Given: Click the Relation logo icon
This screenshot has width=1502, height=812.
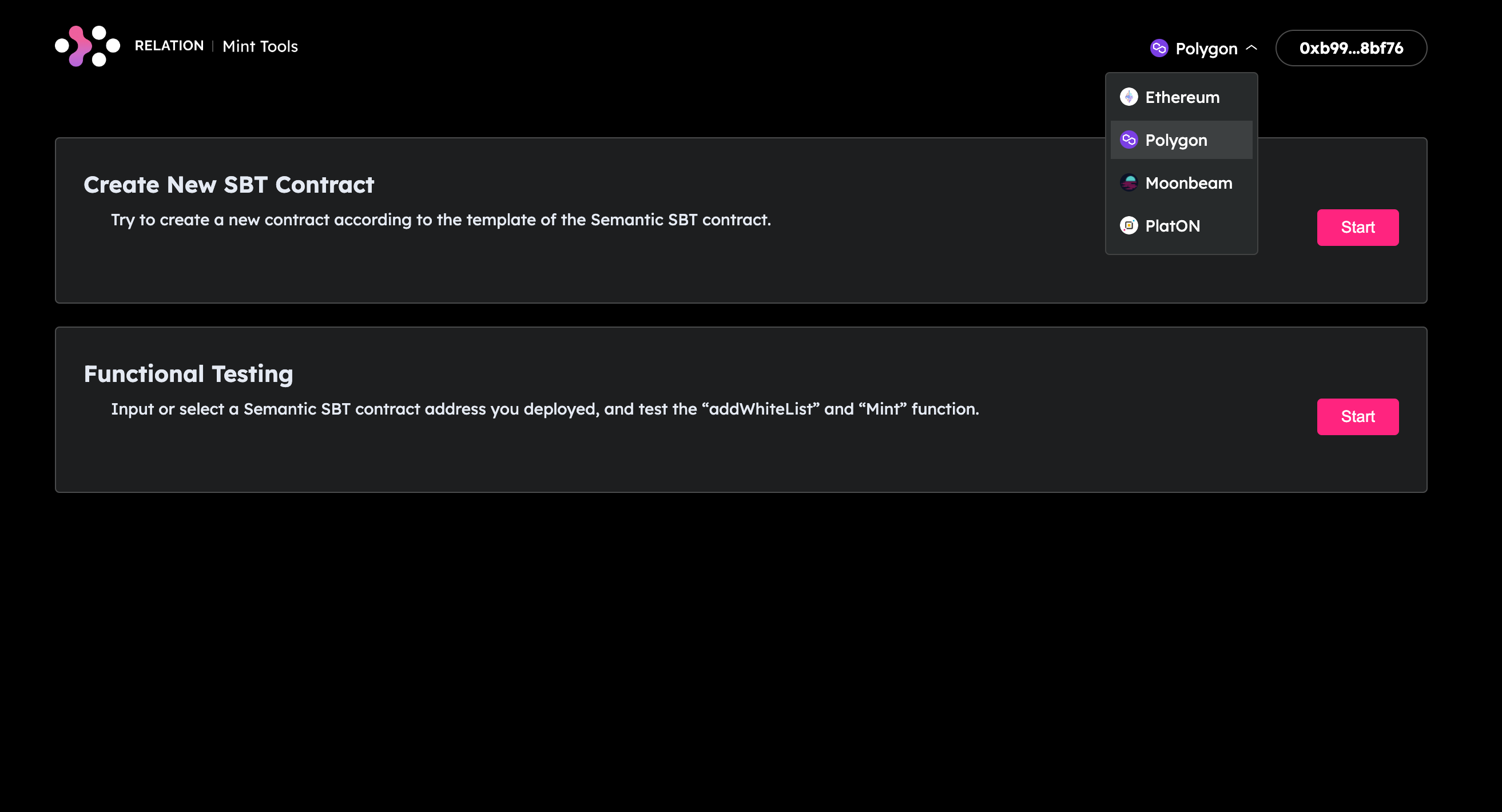Looking at the screenshot, I should 88,46.
